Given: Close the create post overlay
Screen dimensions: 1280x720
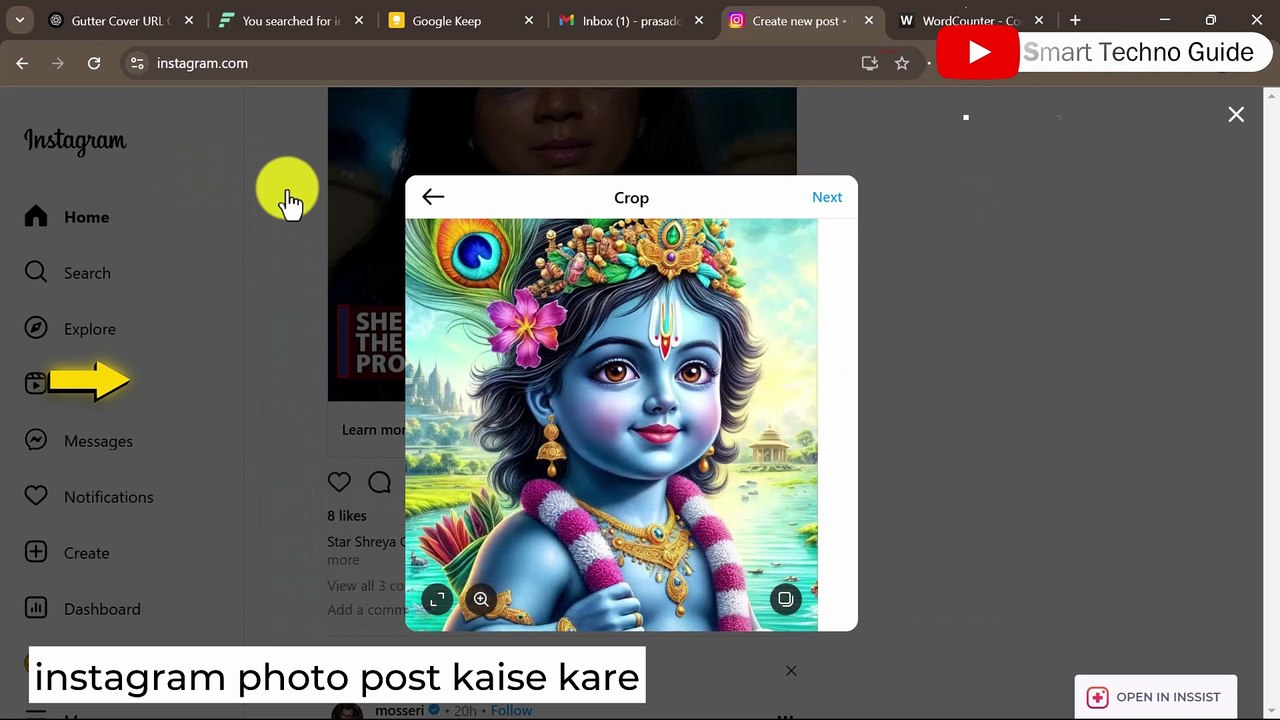Looking at the screenshot, I should coord(1236,115).
